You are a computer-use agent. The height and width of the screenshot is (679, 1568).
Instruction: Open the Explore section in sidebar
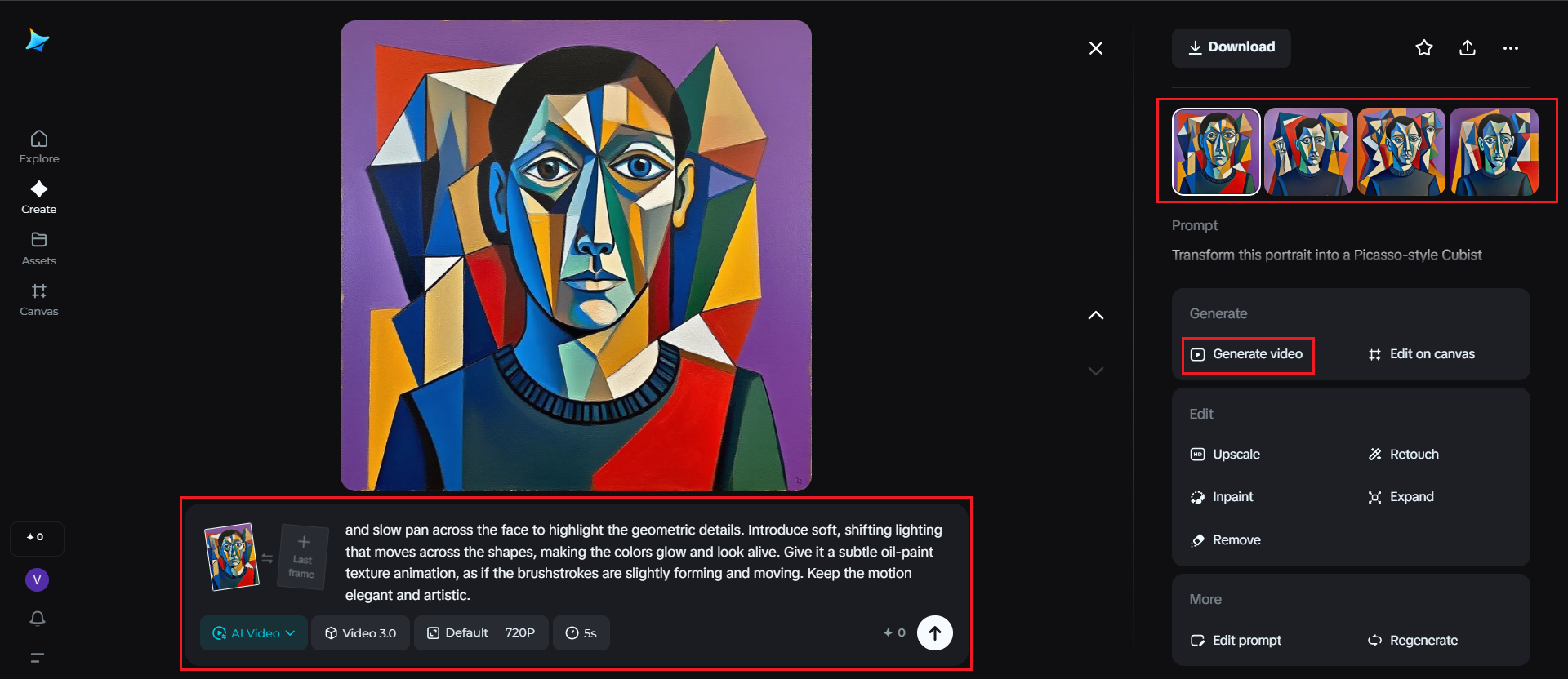39,147
